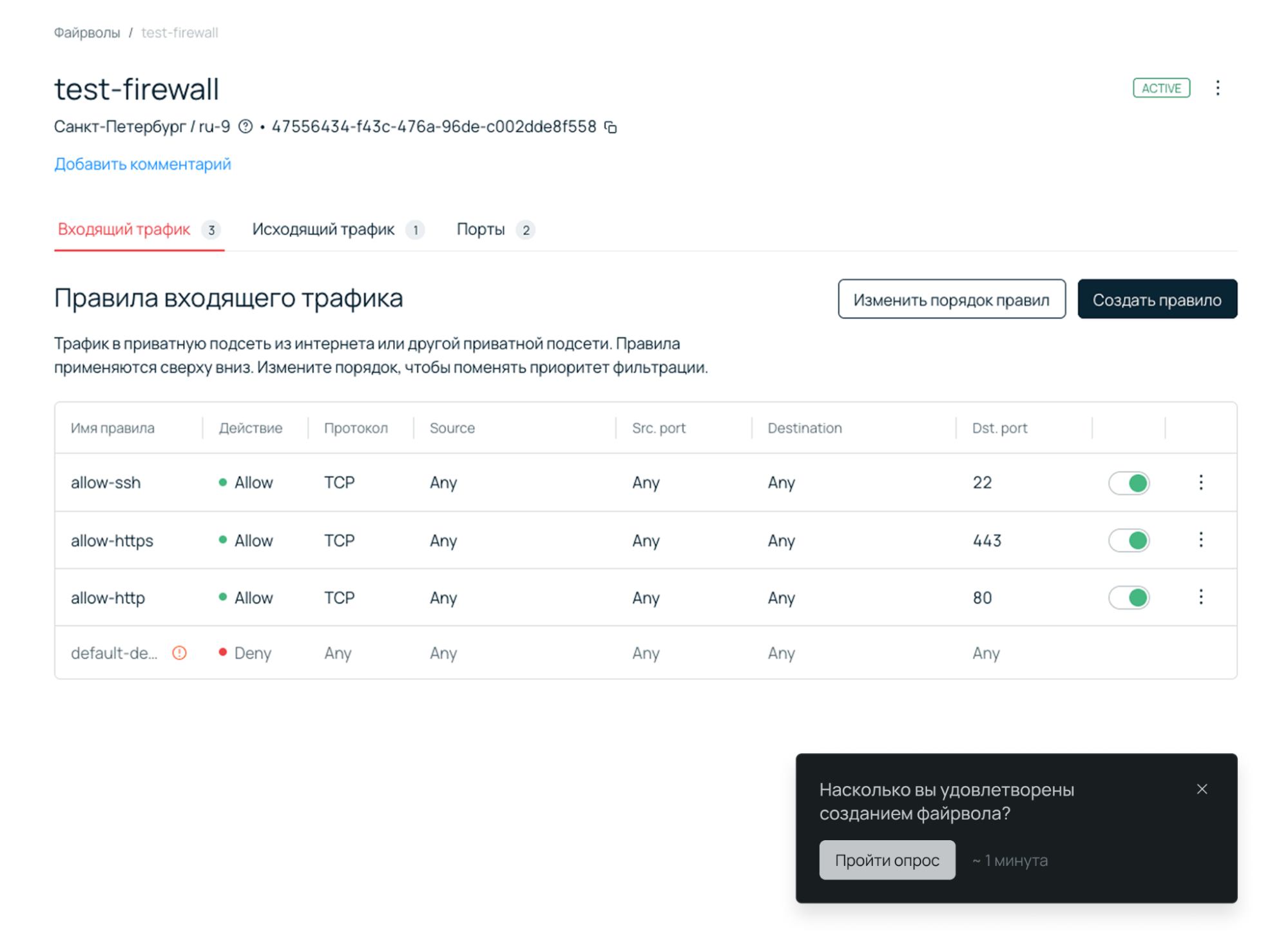Open actions menu for allow-https rule
The height and width of the screenshot is (951, 1288).
[x=1200, y=541]
